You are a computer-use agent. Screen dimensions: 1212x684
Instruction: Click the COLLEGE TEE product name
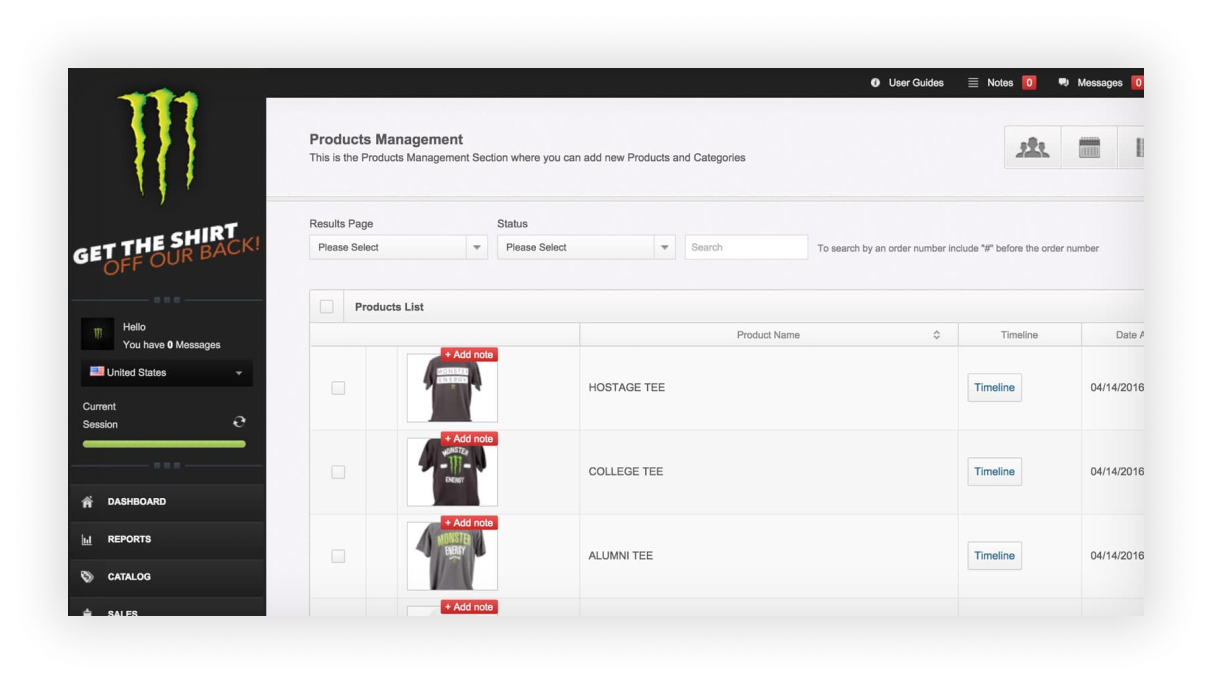(625, 472)
